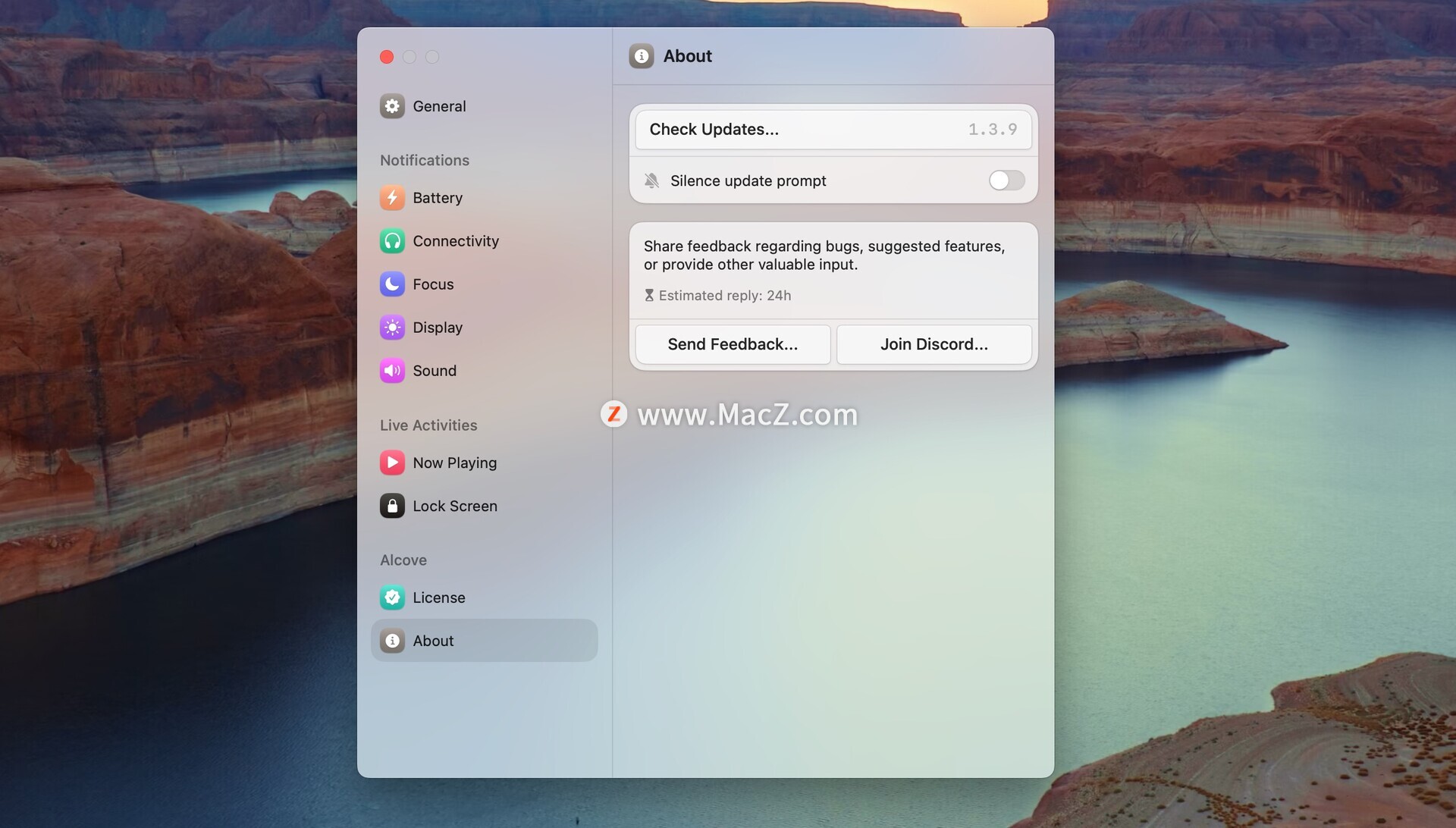1456x828 pixels.
Task: Click the About info icon in header
Action: [x=642, y=56]
